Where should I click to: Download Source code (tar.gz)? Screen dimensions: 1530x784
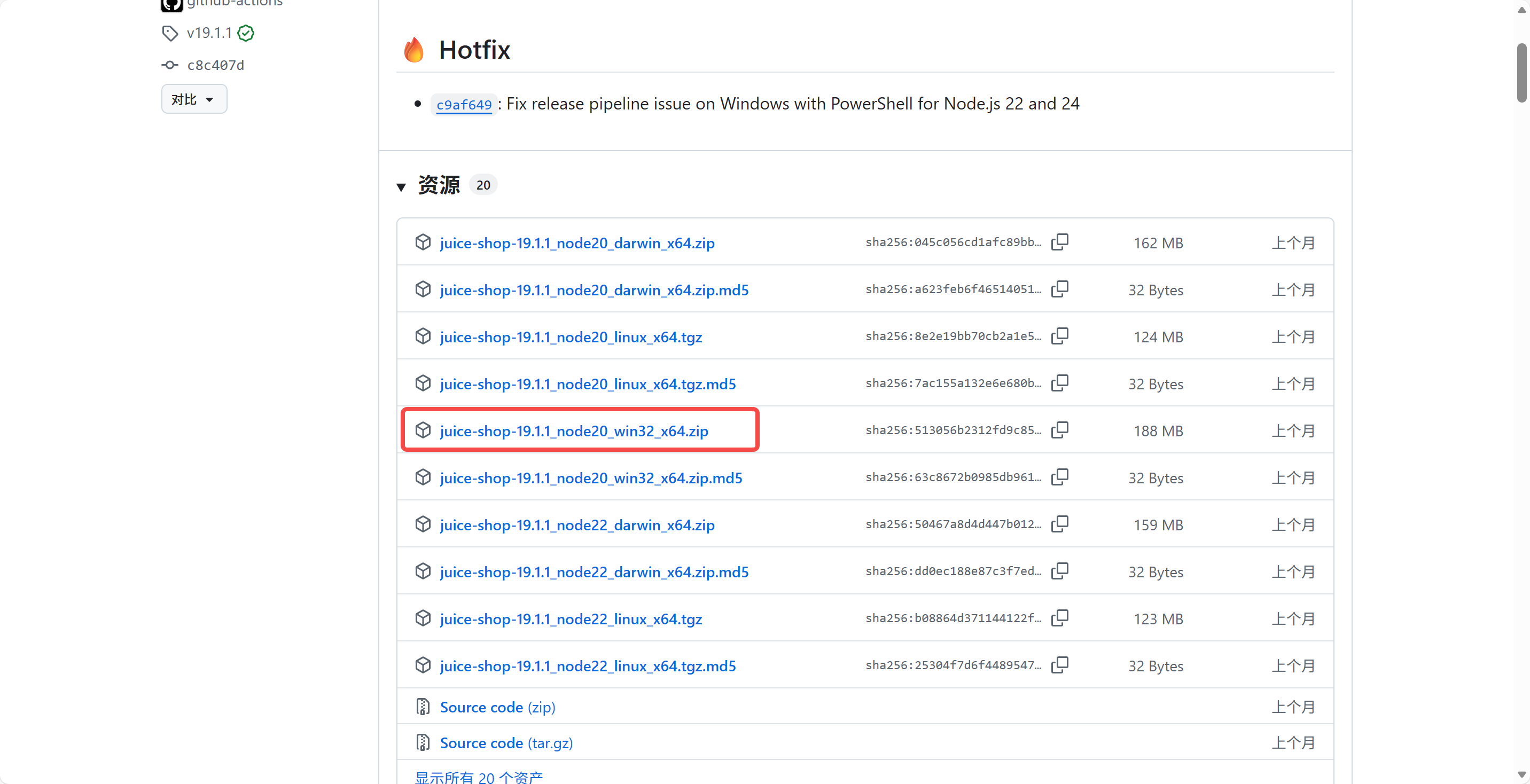point(505,742)
